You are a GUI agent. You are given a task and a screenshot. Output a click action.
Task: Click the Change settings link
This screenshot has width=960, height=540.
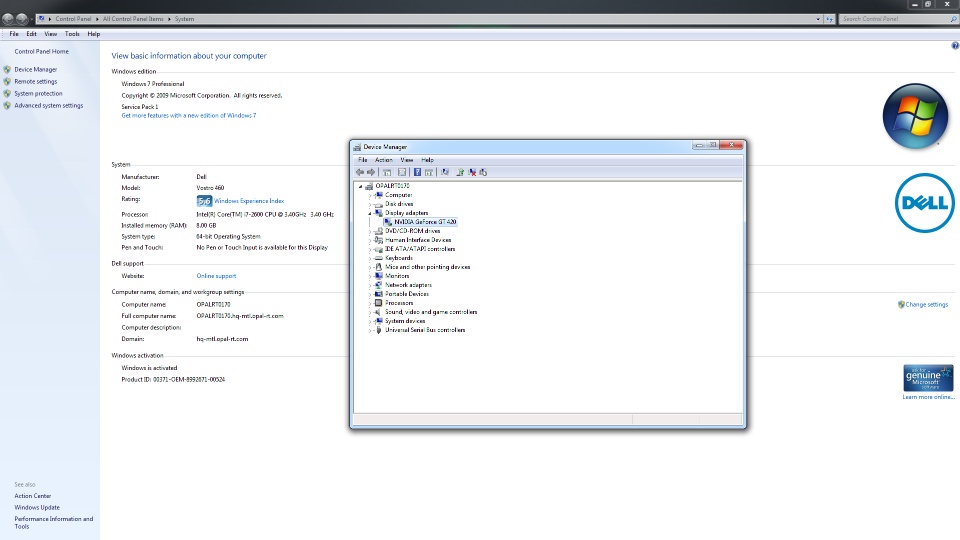pyautogui.click(x=926, y=304)
